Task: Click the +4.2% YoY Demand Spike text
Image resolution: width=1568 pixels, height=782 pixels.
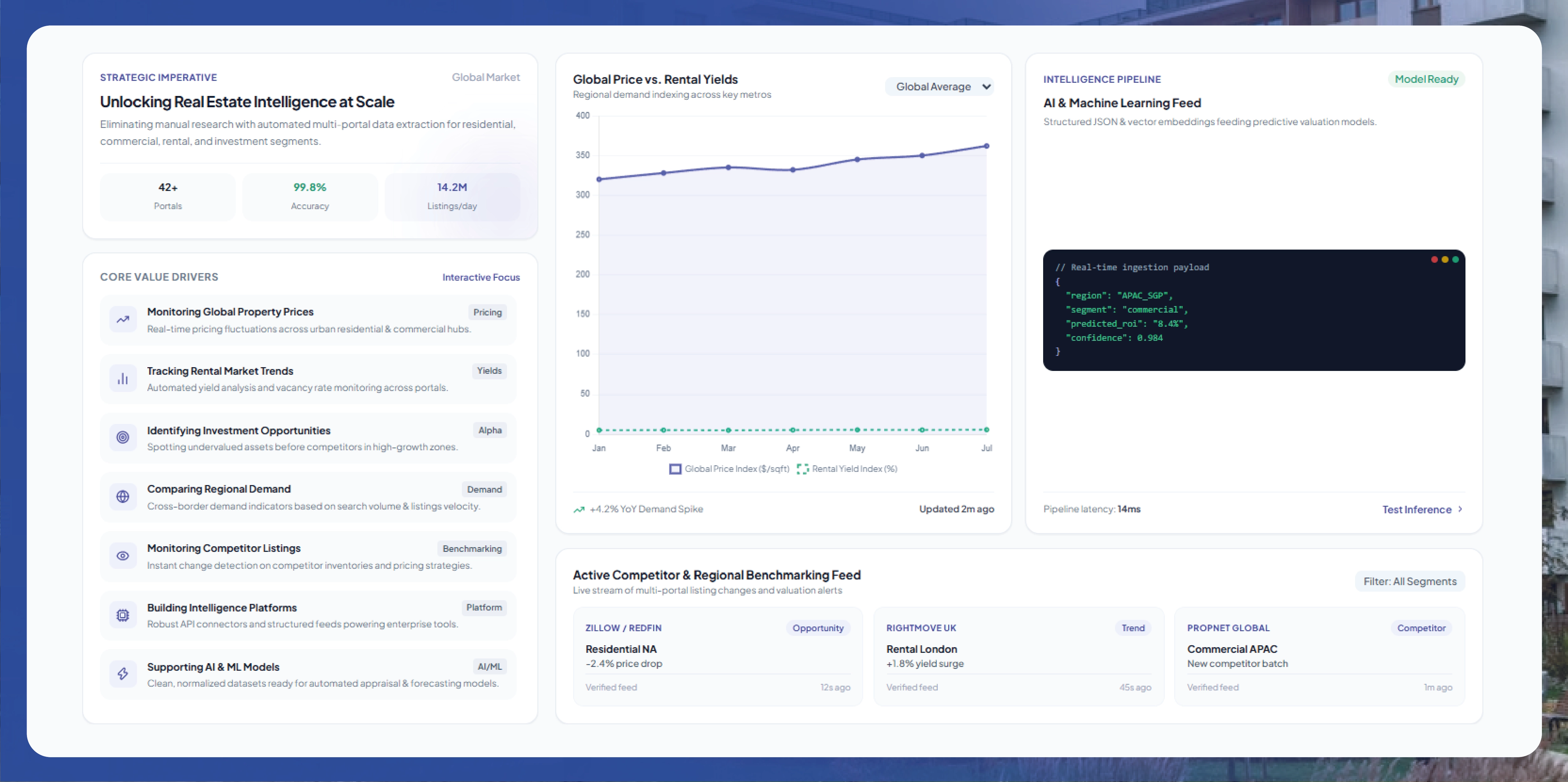Action: click(x=647, y=509)
